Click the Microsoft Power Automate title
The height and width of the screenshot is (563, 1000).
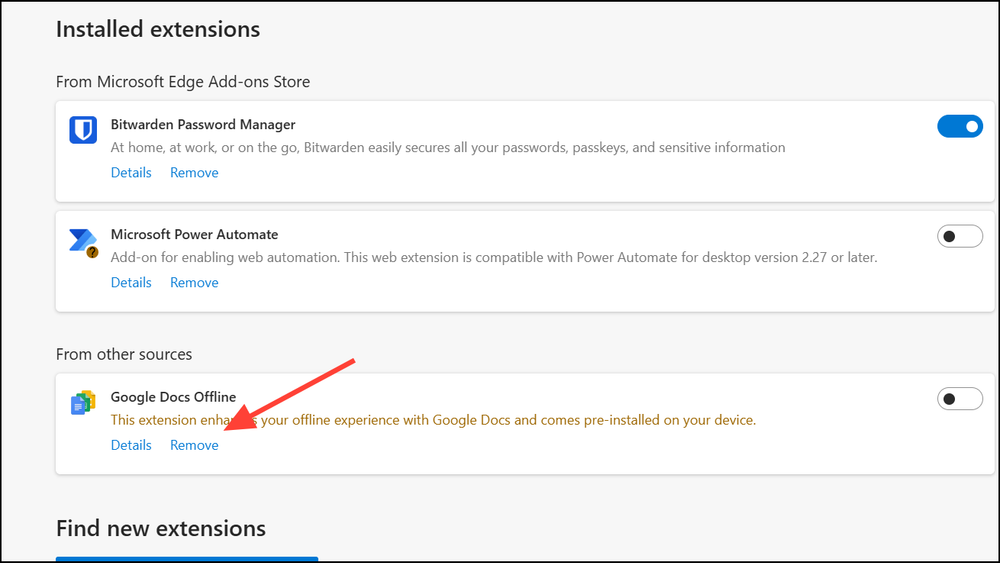(x=195, y=234)
